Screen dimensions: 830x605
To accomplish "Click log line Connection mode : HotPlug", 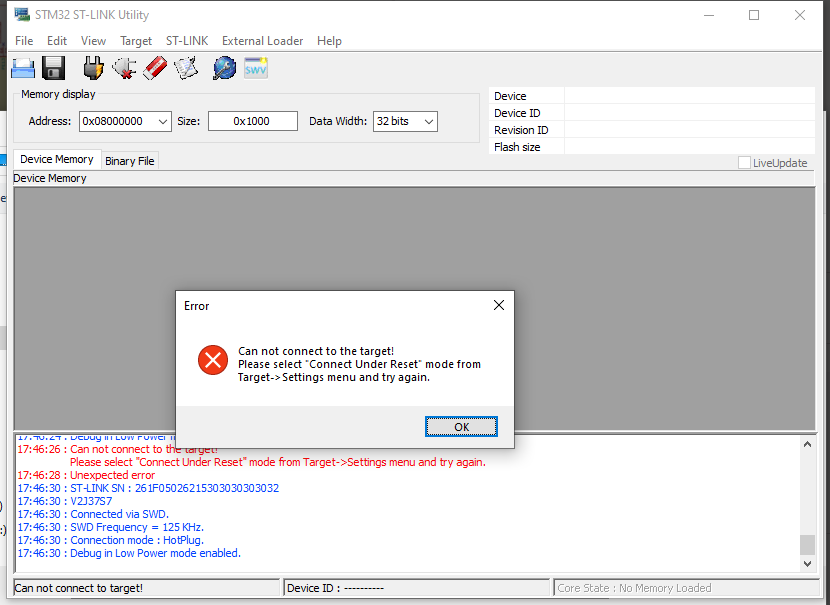I will 111,540.
